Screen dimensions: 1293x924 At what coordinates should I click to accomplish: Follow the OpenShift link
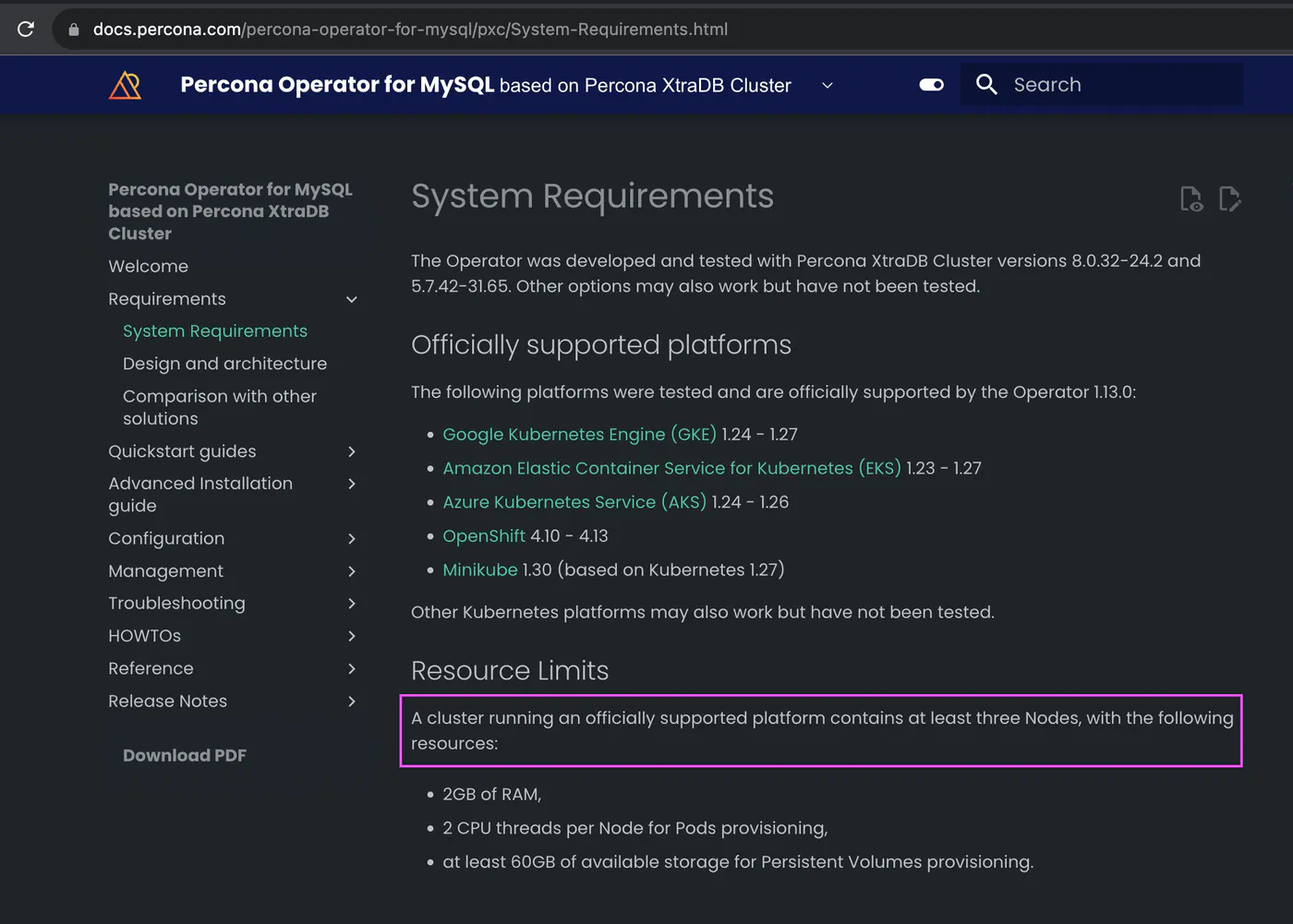[x=484, y=536]
